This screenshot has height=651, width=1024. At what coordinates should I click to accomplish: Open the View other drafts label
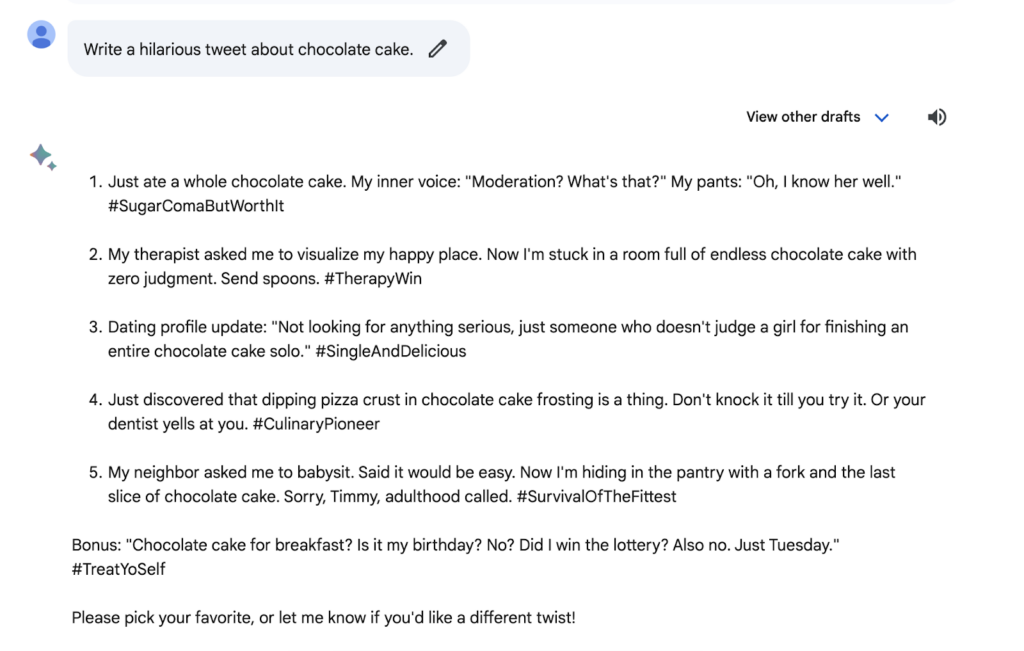pos(803,117)
